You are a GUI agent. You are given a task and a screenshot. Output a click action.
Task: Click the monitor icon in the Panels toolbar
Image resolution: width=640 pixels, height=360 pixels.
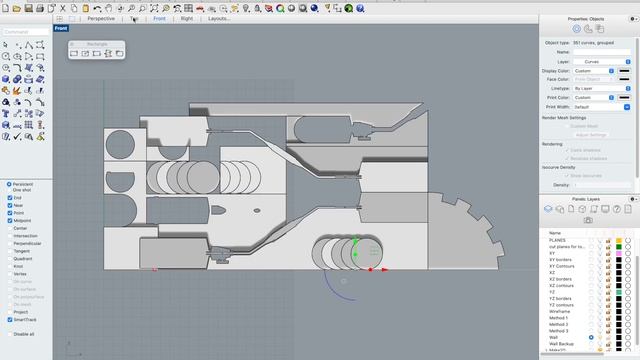pos(605,209)
